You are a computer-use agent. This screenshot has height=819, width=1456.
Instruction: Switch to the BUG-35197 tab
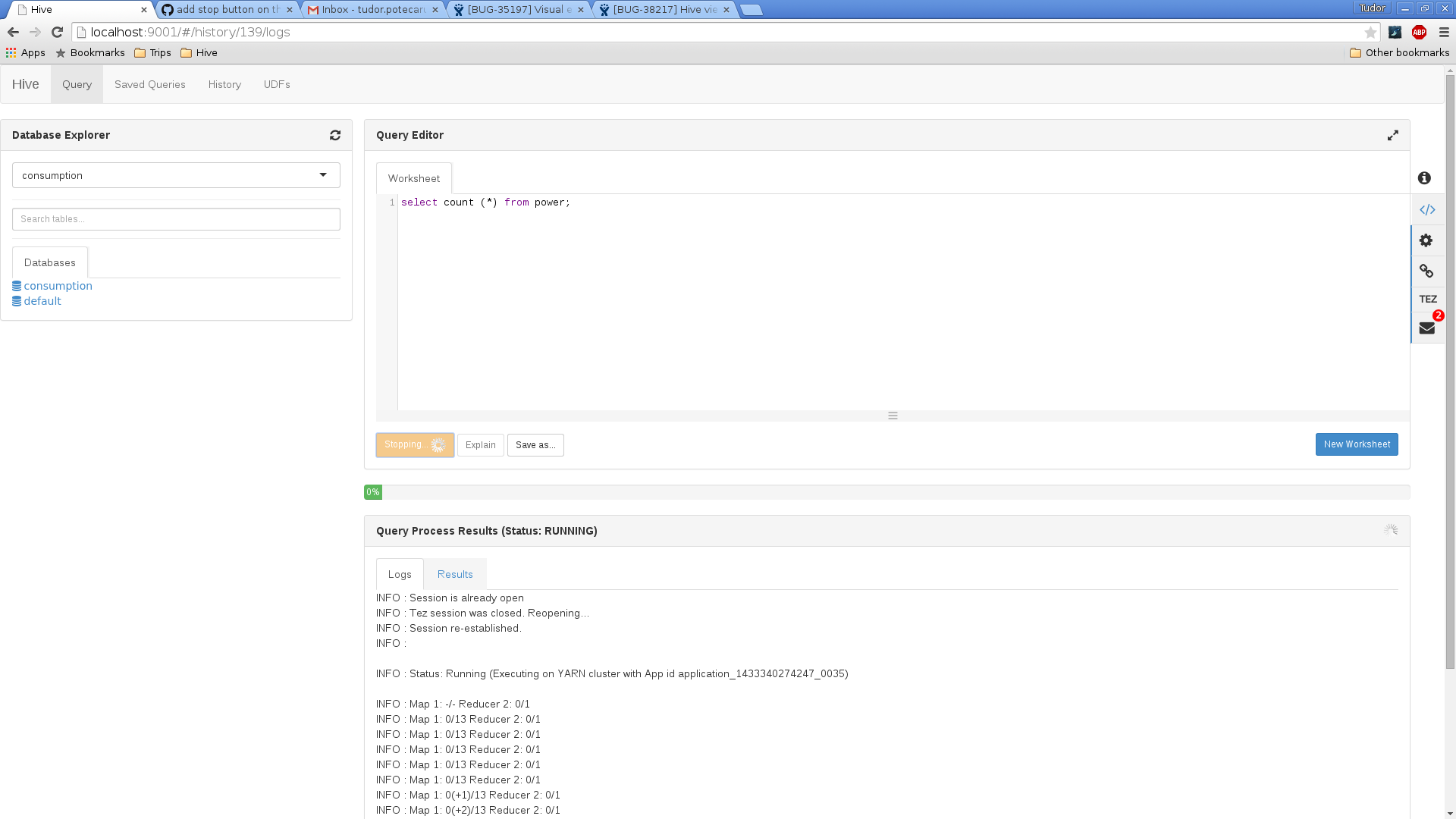pos(518,10)
